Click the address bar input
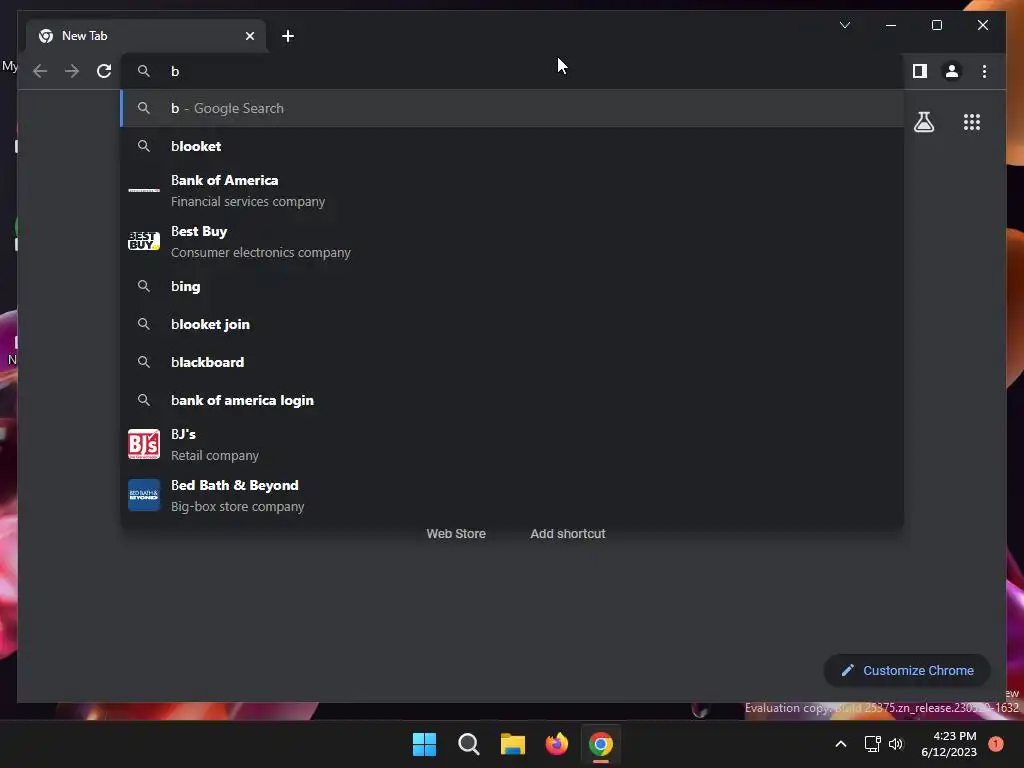1024x768 pixels. point(513,71)
